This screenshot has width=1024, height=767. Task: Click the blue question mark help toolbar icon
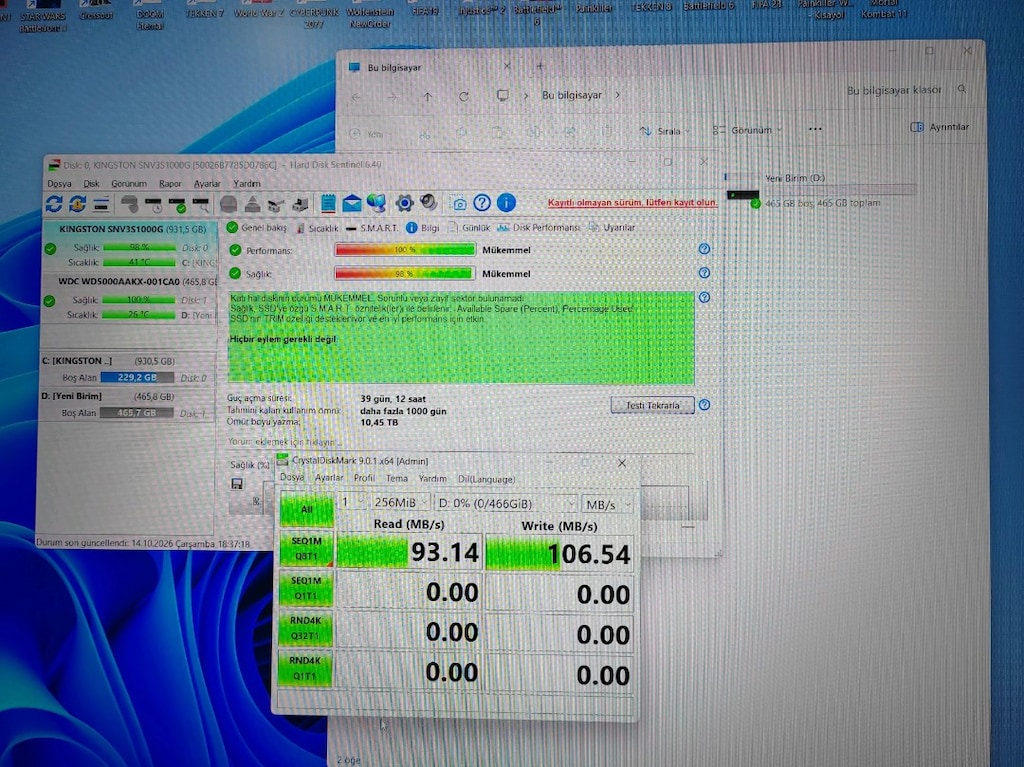click(482, 203)
